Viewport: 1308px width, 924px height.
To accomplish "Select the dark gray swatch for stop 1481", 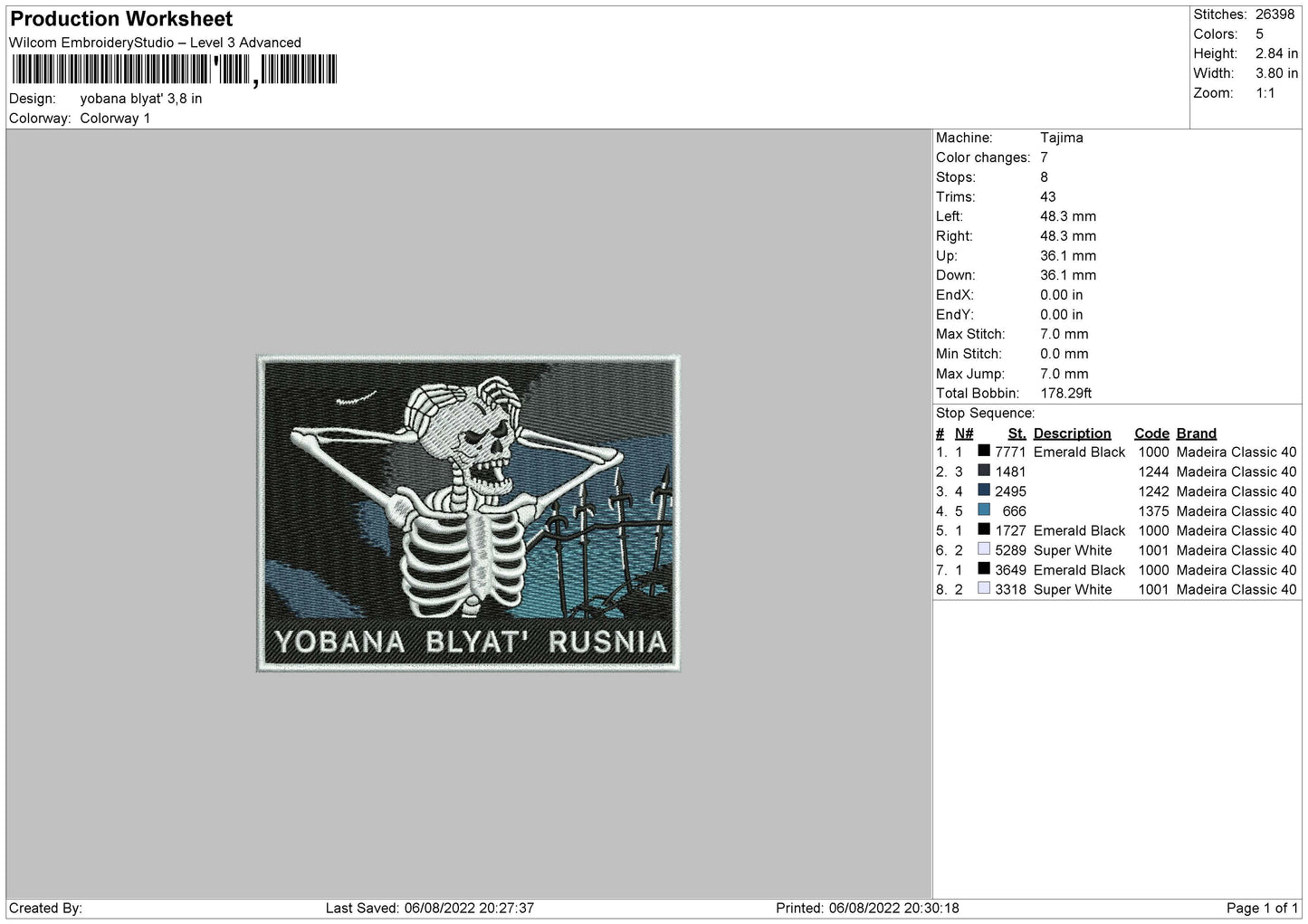I will tap(984, 471).
